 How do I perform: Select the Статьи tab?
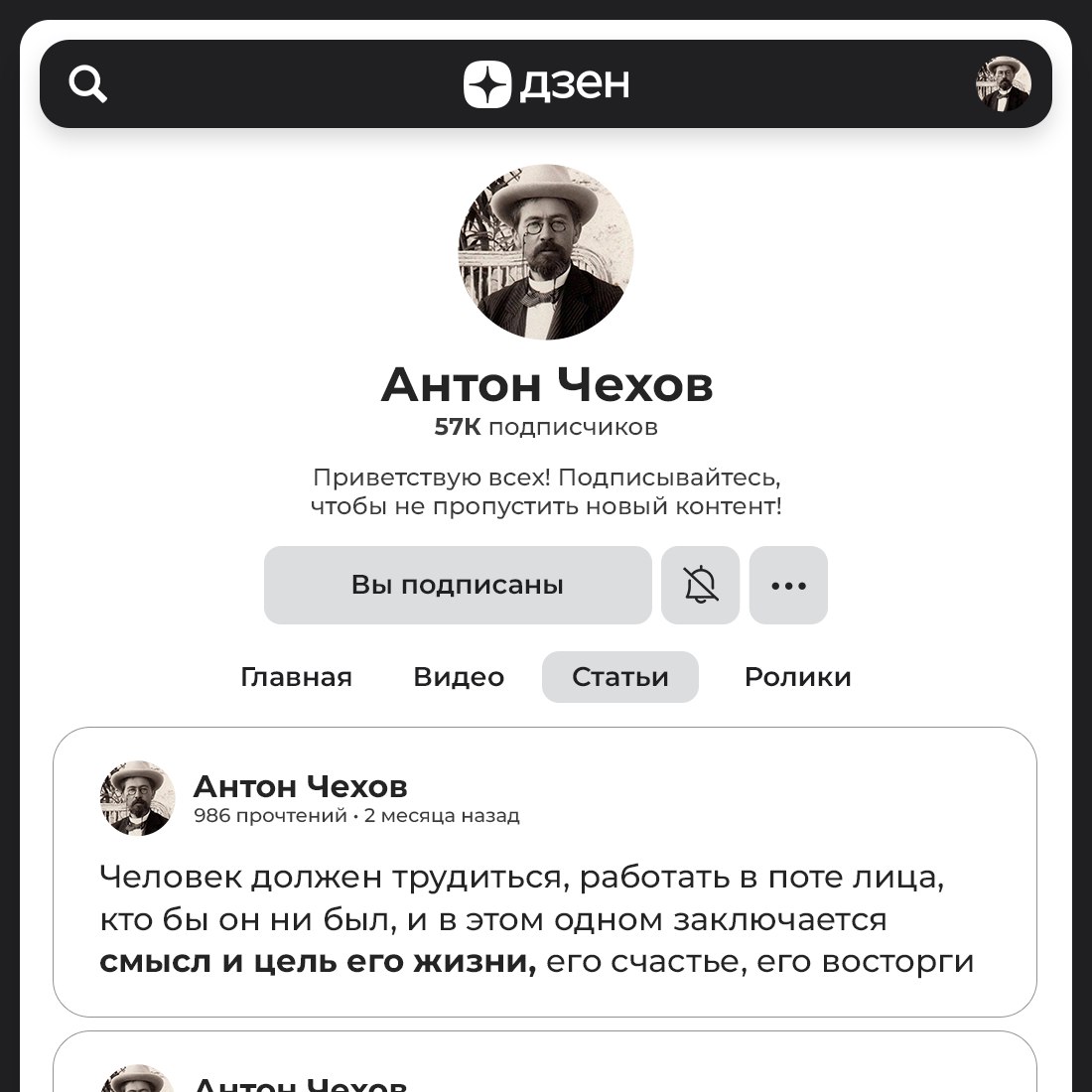click(619, 677)
